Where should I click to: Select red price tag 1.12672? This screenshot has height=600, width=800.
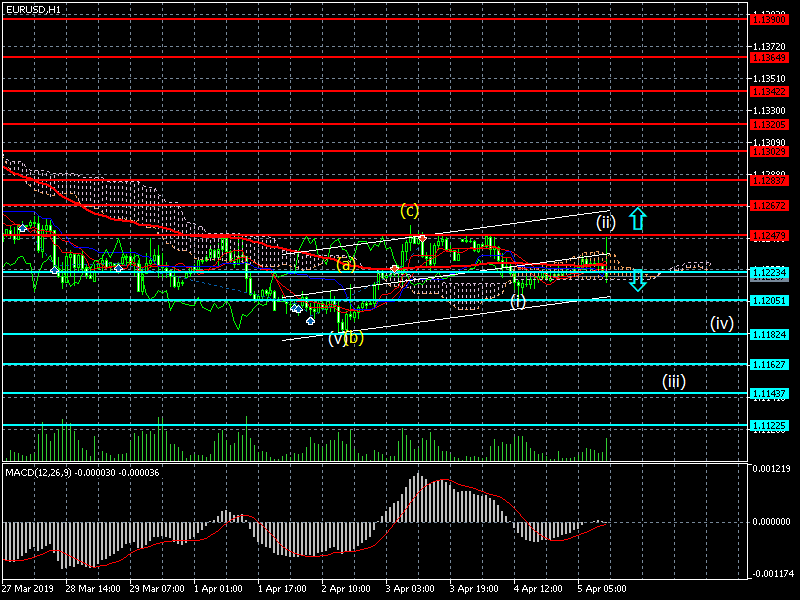click(769, 206)
